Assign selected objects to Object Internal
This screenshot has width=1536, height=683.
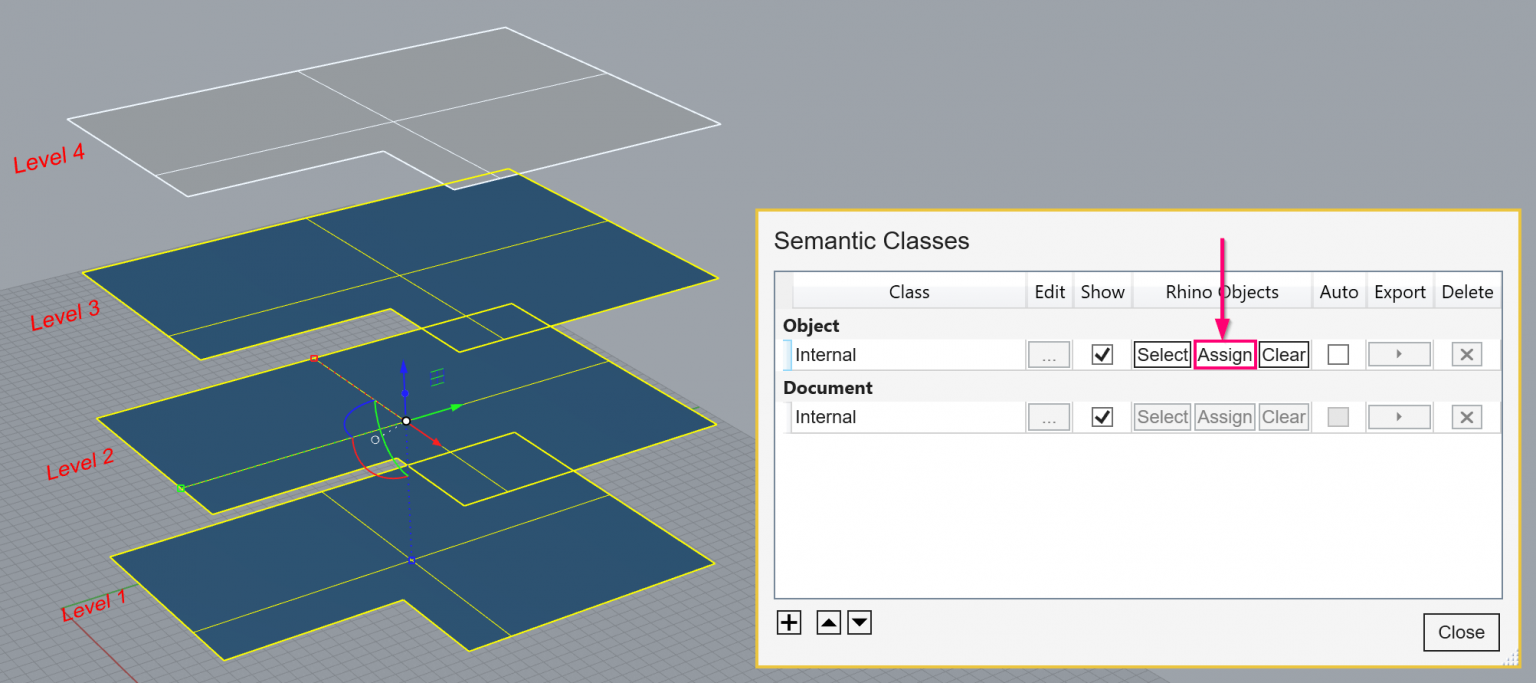(1225, 354)
